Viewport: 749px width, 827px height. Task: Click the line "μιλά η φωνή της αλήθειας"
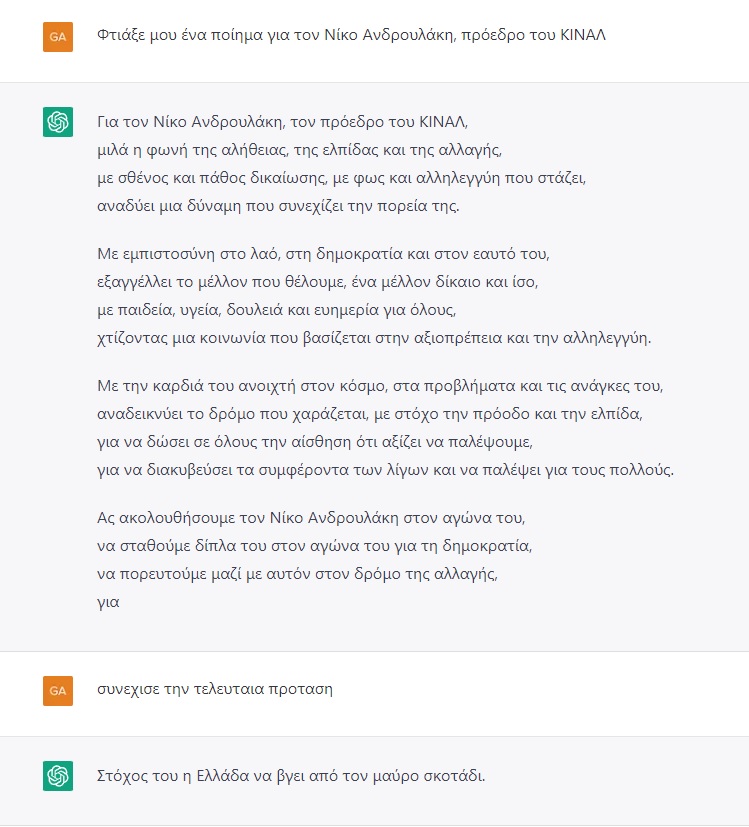point(299,151)
